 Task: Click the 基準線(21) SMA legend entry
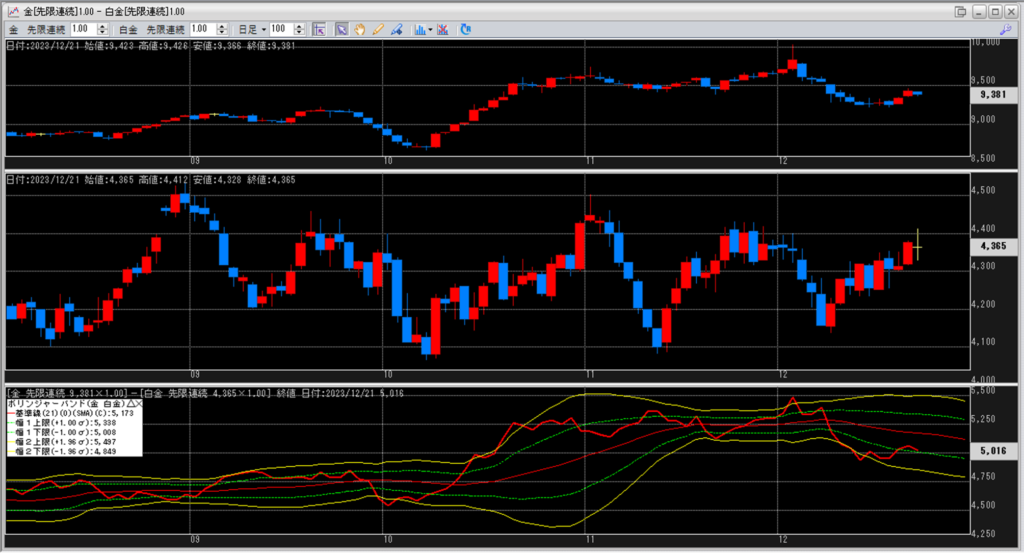tap(74, 413)
